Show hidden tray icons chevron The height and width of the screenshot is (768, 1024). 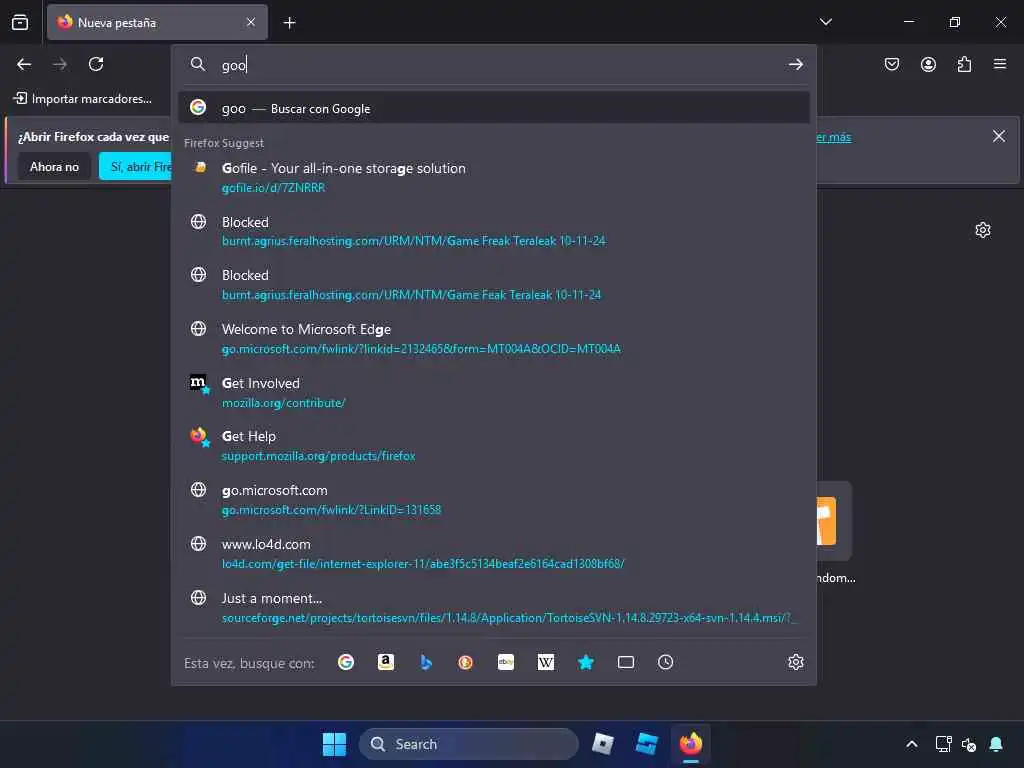tap(912, 744)
